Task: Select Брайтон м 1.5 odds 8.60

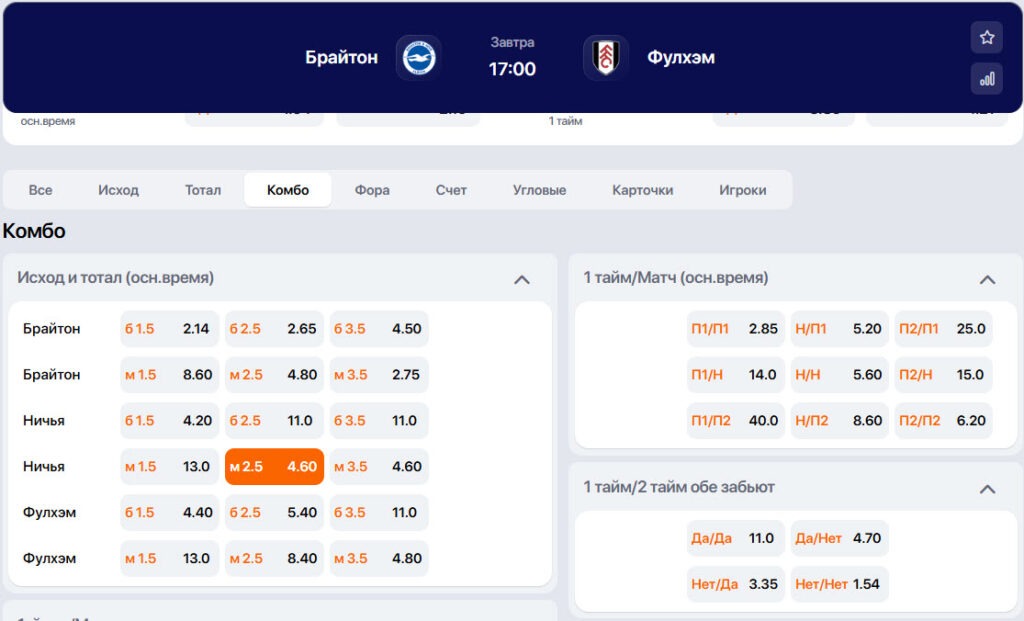Action: pos(170,375)
